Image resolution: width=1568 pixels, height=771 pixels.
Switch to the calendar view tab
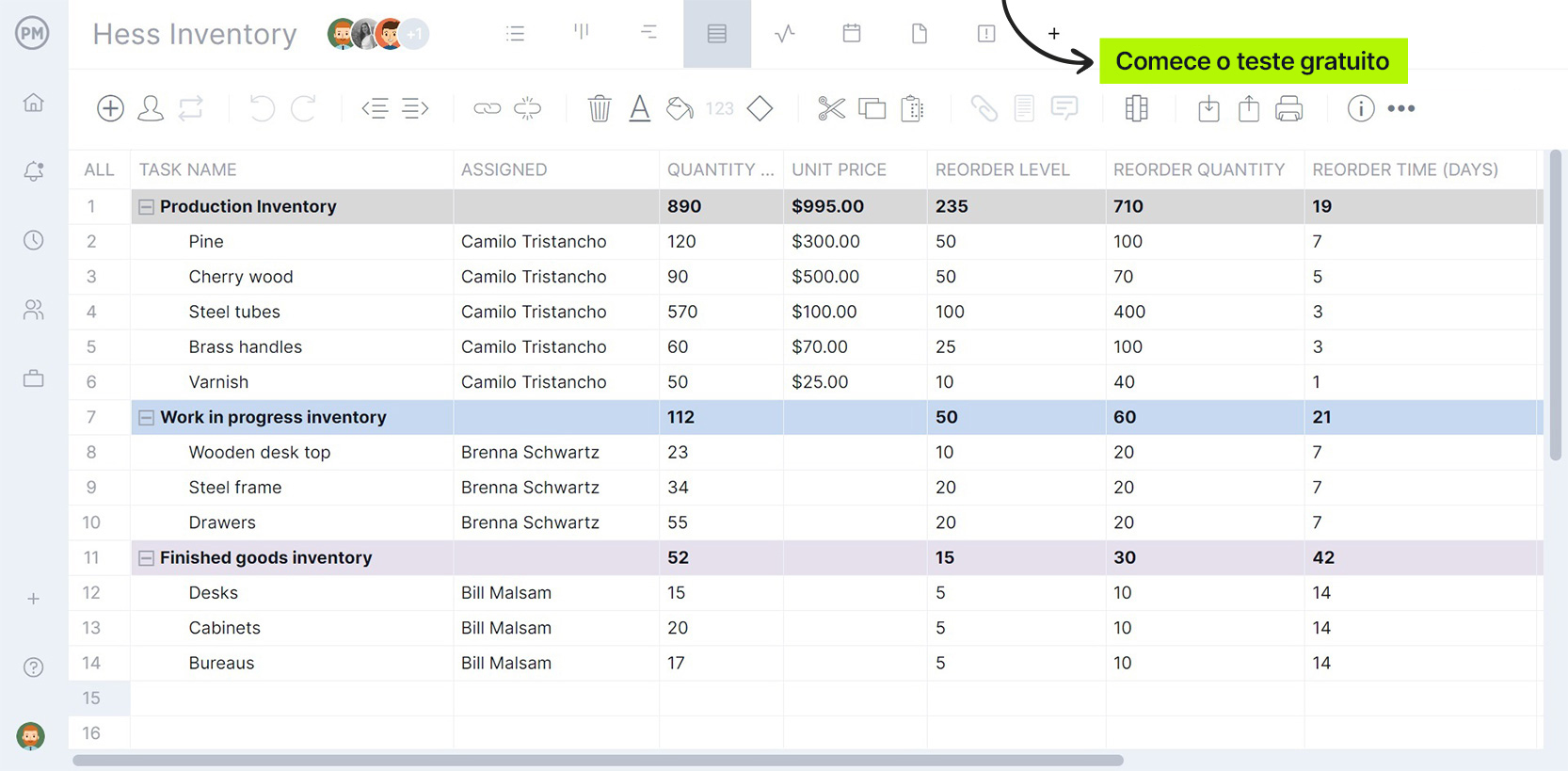coord(852,34)
